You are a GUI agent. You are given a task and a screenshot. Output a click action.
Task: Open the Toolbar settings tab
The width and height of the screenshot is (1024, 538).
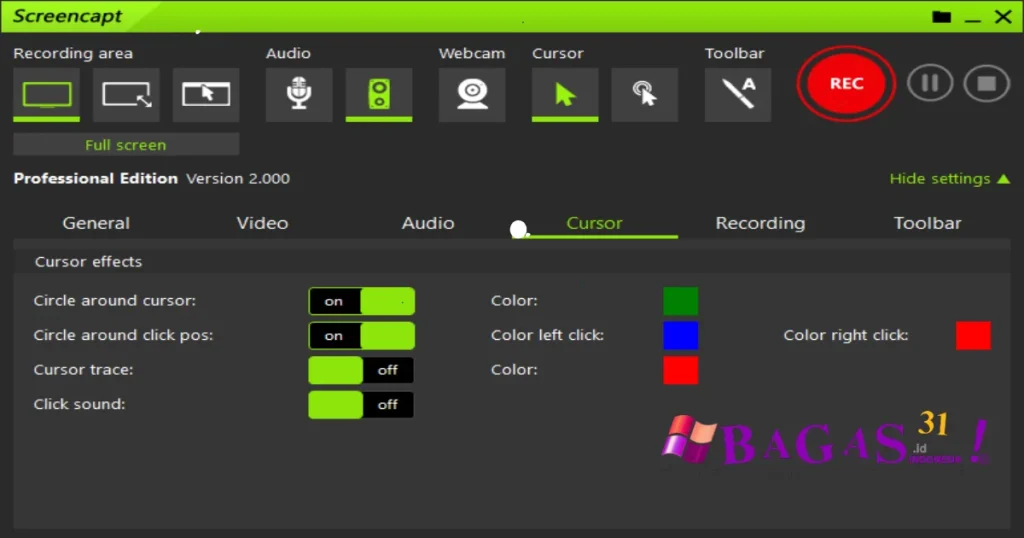[x=927, y=223]
